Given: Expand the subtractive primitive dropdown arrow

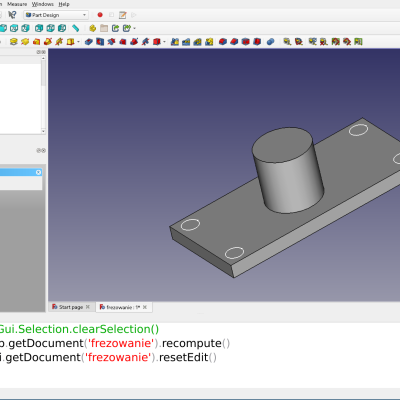Looking at the screenshot, I should 164,42.
